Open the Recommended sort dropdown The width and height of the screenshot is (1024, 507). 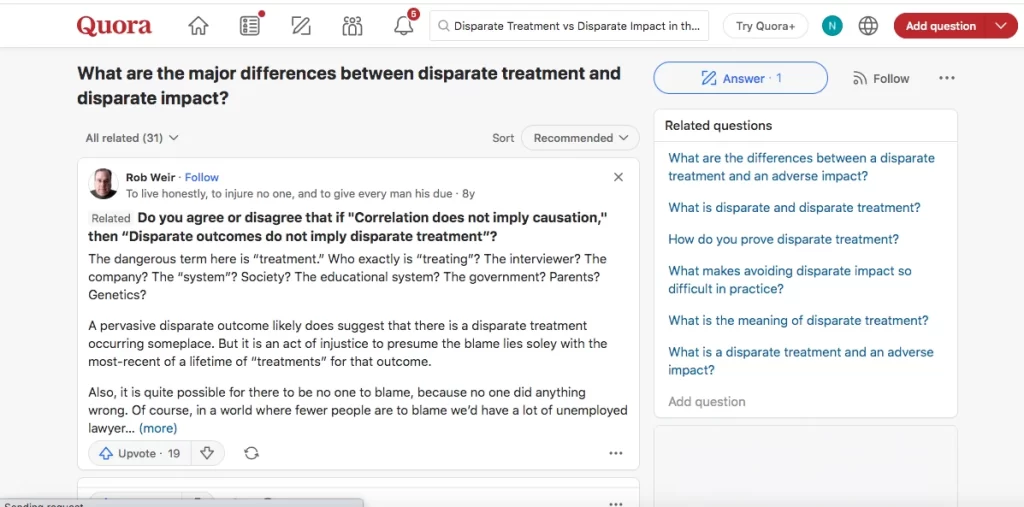pyautogui.click(x=580, y=138)
